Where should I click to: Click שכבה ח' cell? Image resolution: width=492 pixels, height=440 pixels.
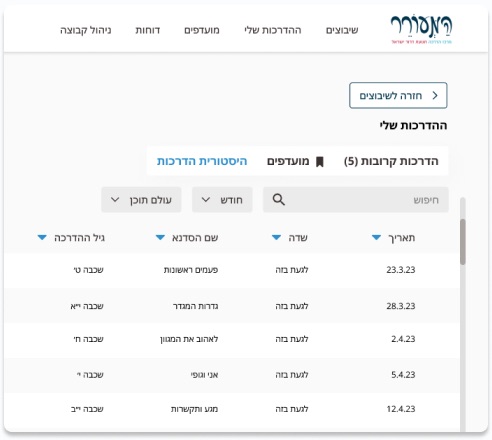pos(88,339)
